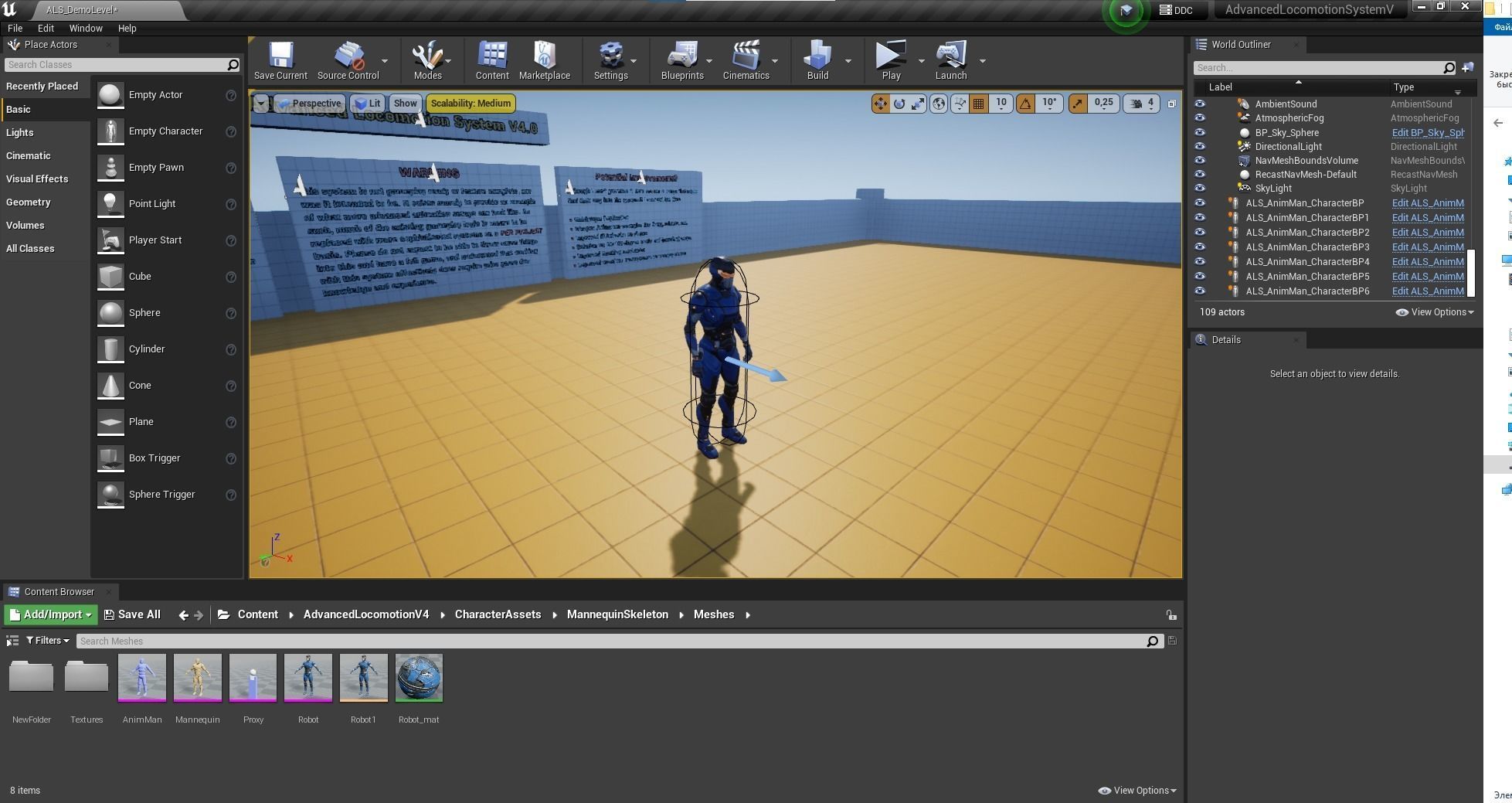This screenshot has height=803, width=1512.
Task: Adjust camera speed setting in viewport
Action: [x=1142, y=104]
